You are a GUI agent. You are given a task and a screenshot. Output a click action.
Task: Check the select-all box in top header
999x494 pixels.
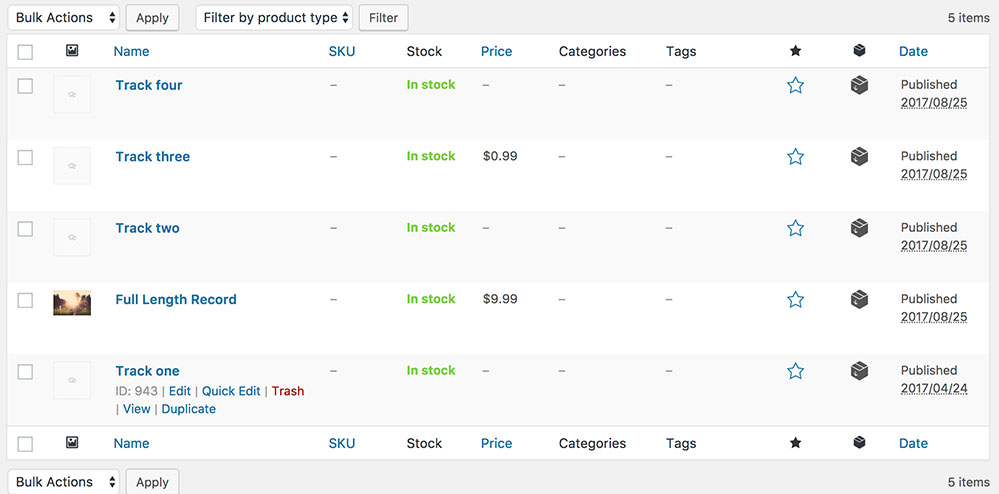pos(25,52)
